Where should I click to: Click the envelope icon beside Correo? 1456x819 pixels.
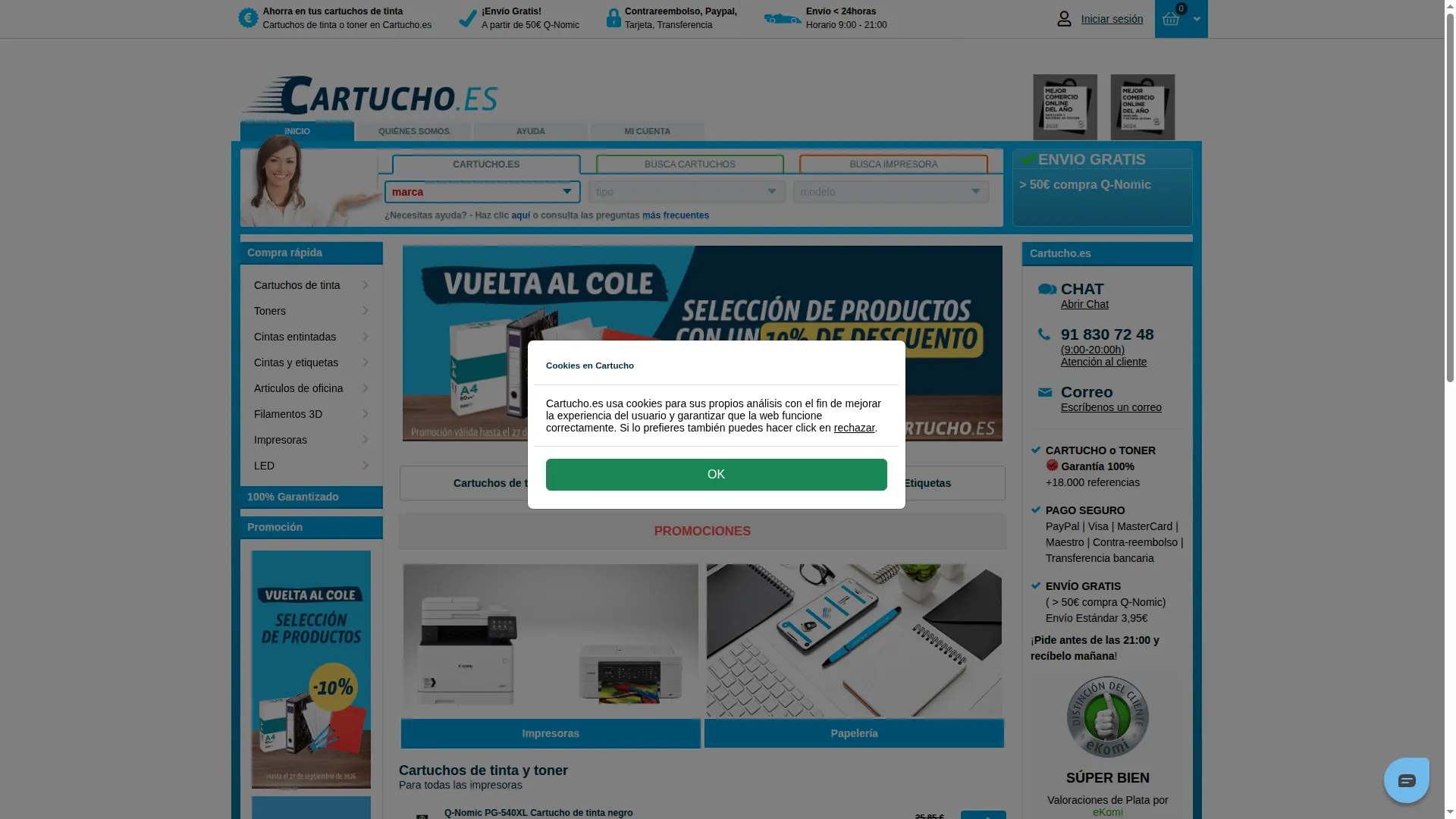[1045, 392]
